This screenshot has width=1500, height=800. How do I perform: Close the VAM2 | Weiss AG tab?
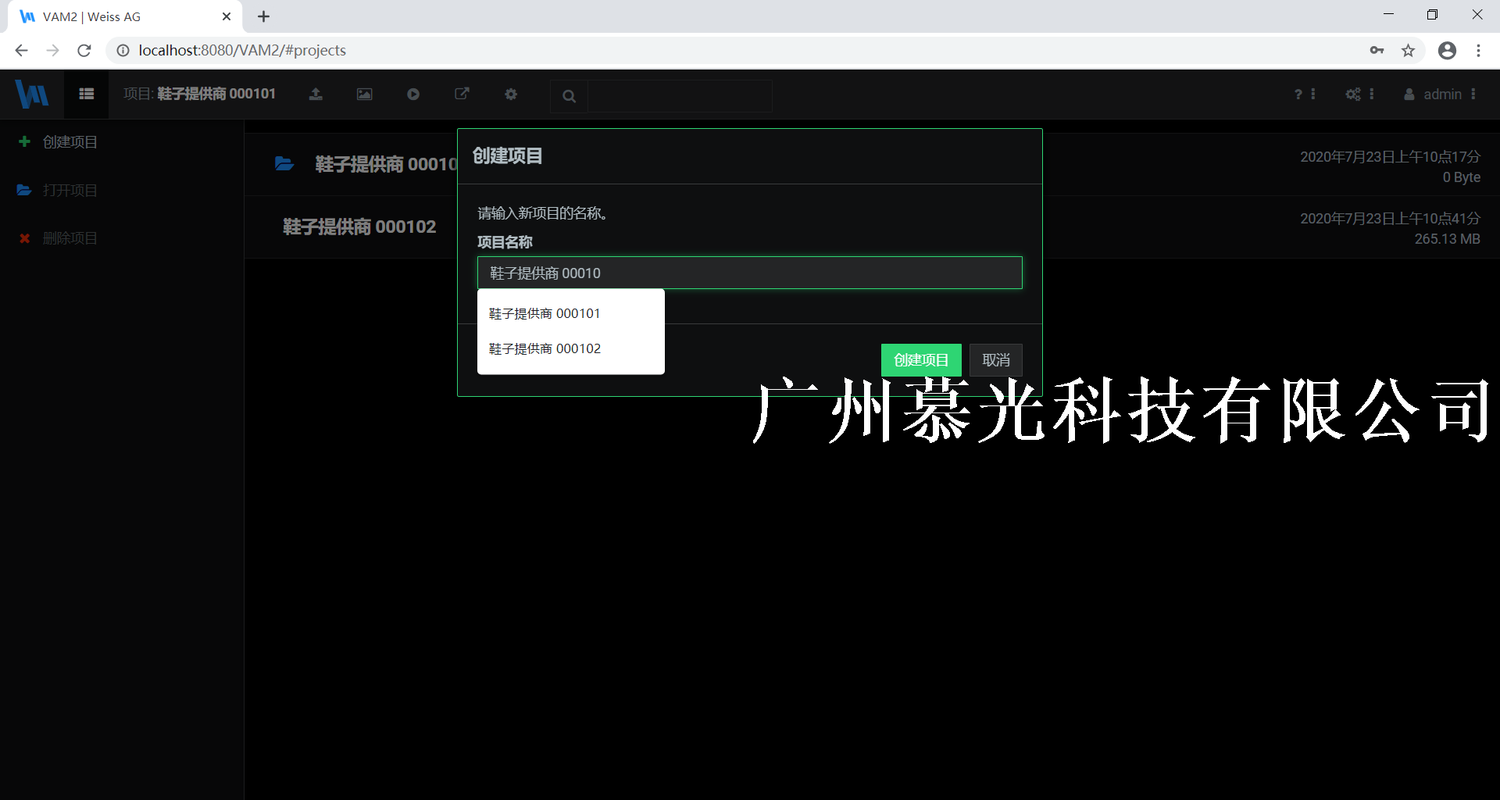click(227, 17)
